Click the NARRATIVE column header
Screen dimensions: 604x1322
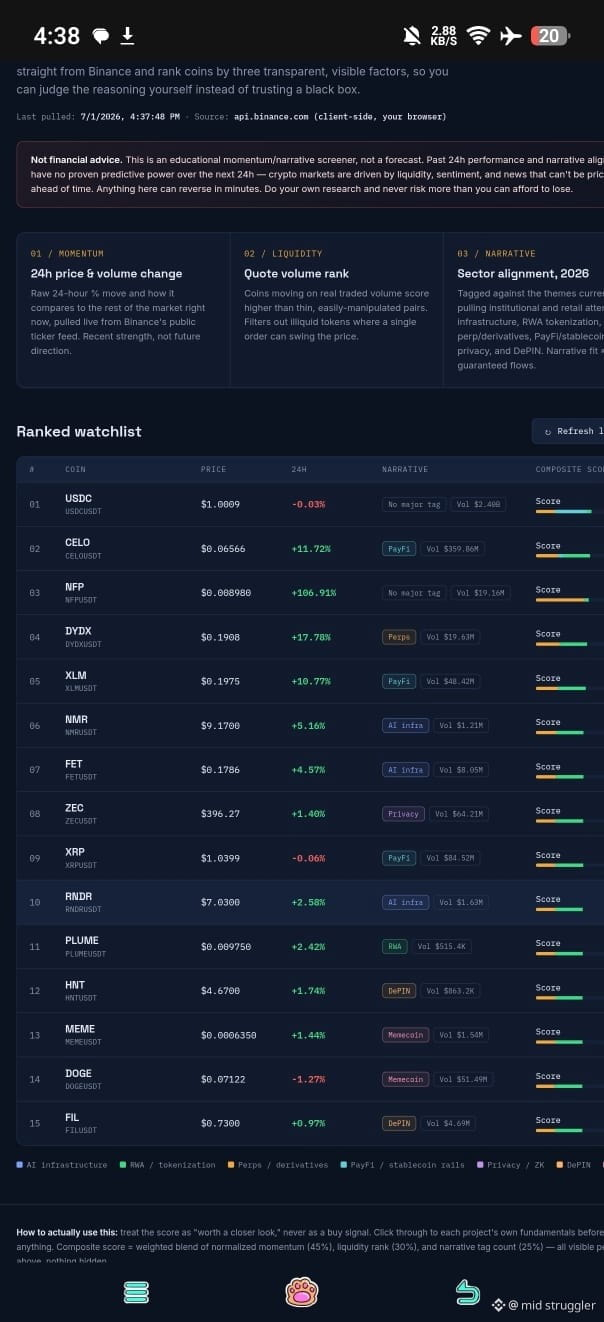[405, 469]
